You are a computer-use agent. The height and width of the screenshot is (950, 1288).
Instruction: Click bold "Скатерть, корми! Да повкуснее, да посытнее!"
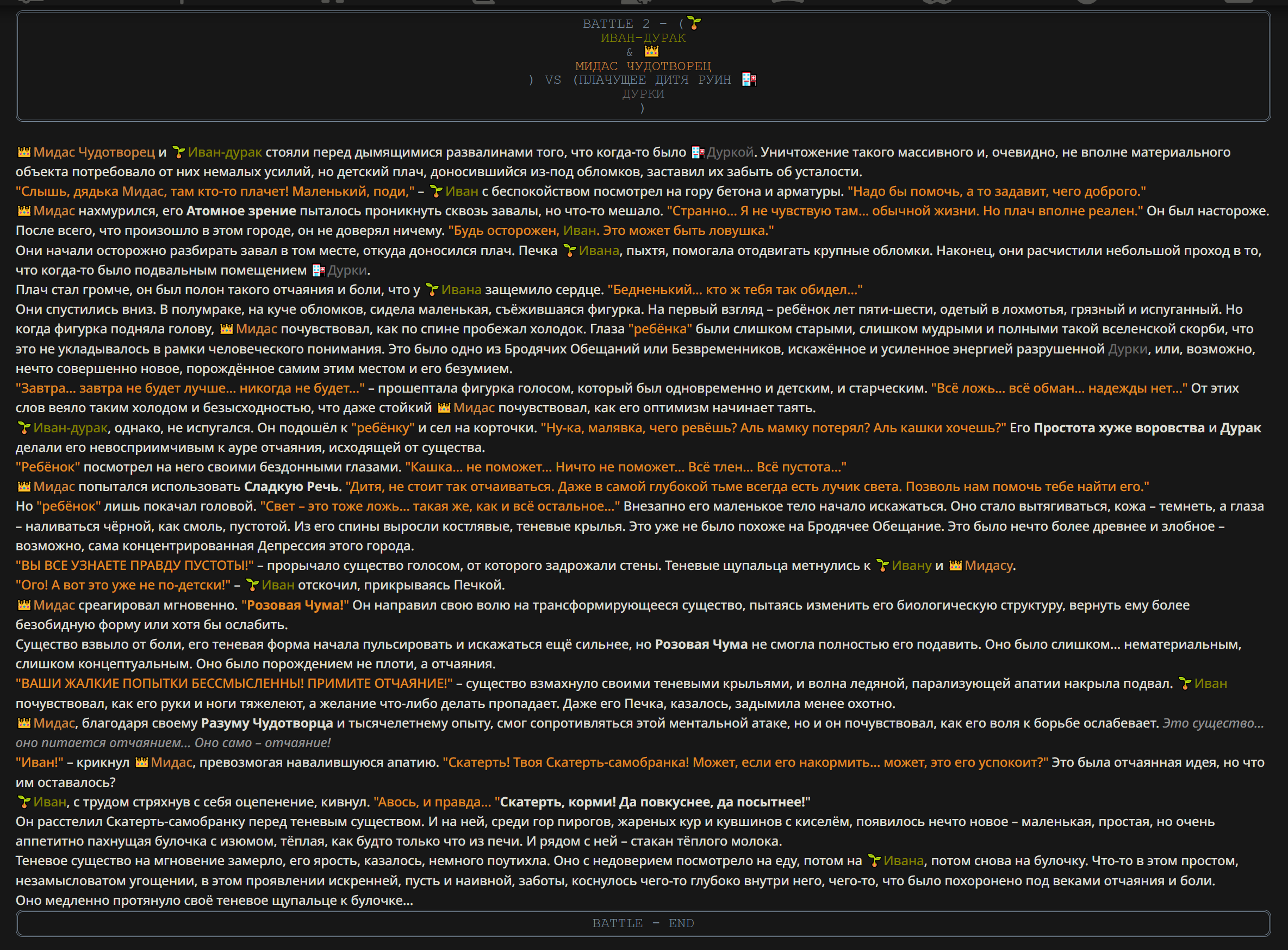coord(652,801)
